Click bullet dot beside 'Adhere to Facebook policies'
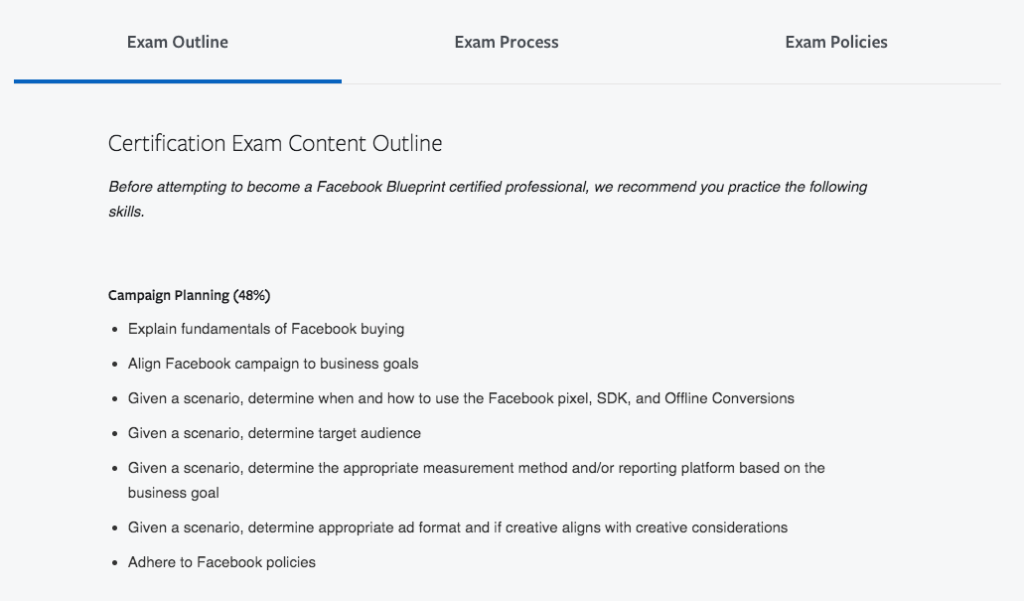The image size is (1024, 601). tap(115, 562)
